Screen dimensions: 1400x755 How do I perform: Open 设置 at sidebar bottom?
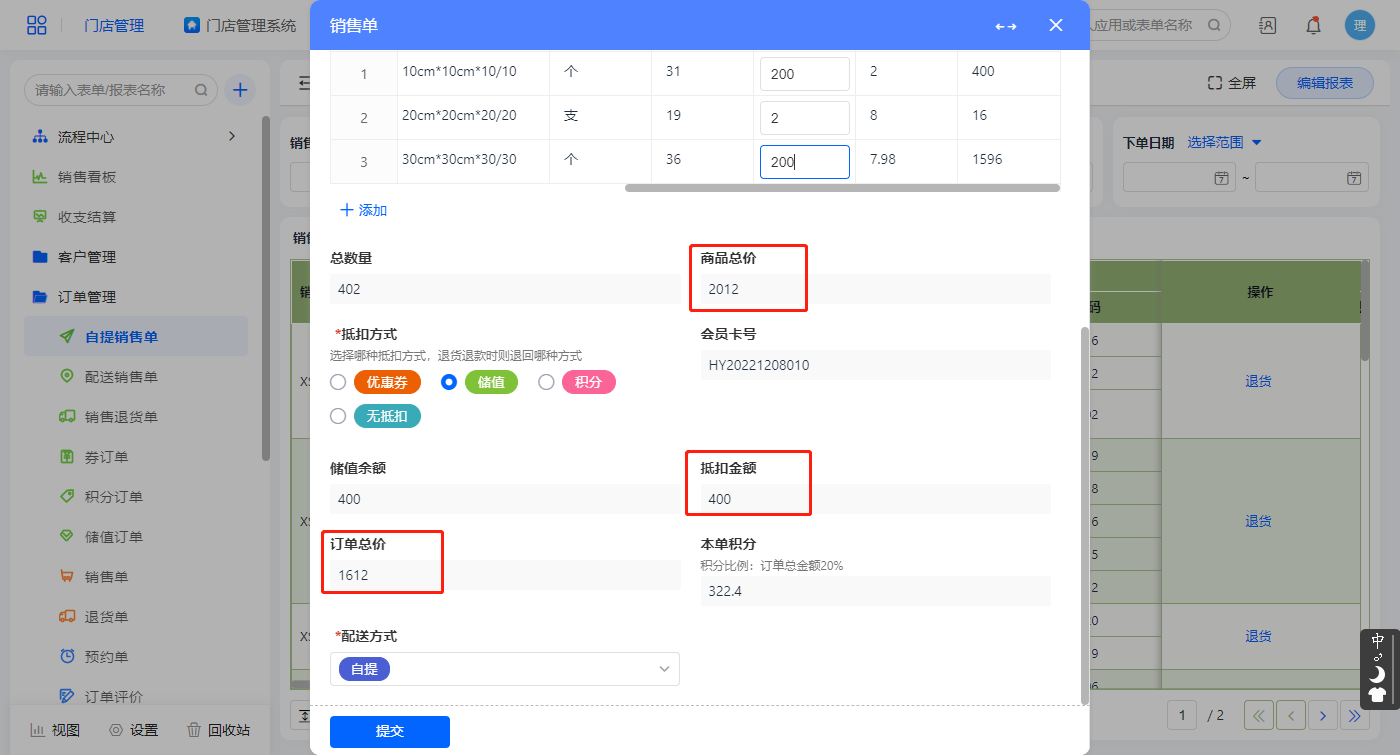(x=134, y=730)
